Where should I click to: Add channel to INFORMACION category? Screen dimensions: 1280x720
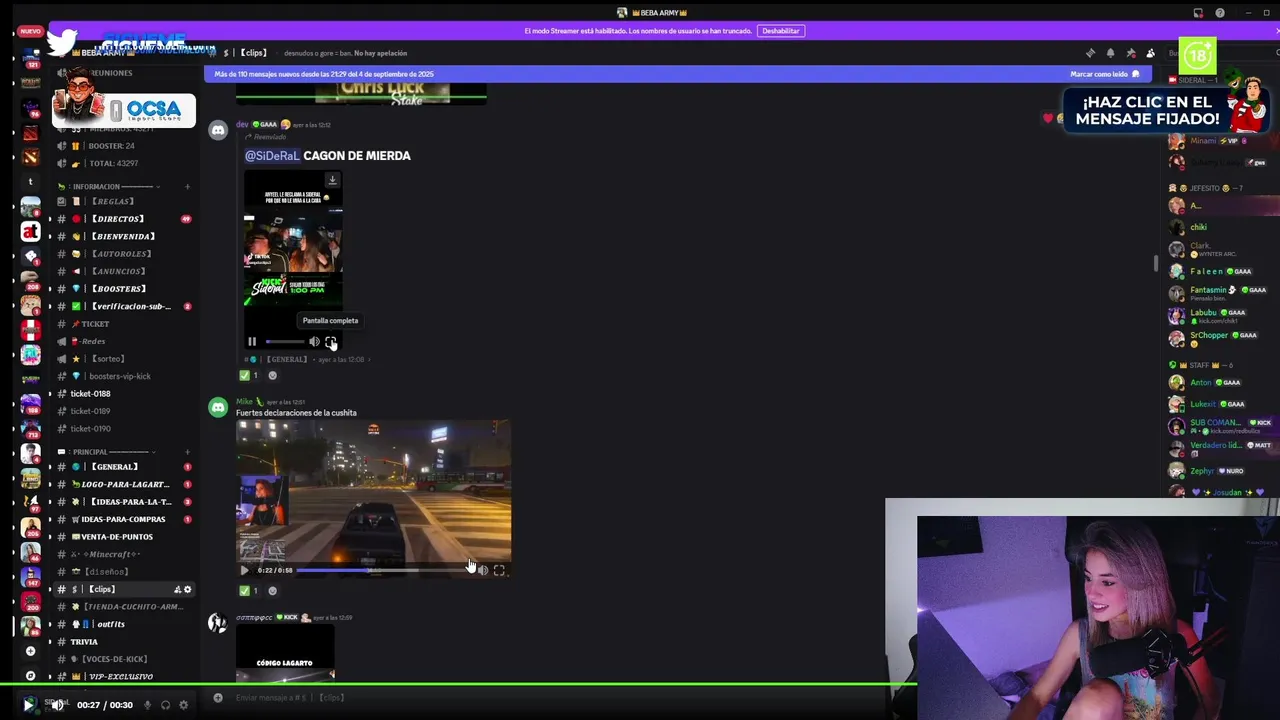click(187, 186)
